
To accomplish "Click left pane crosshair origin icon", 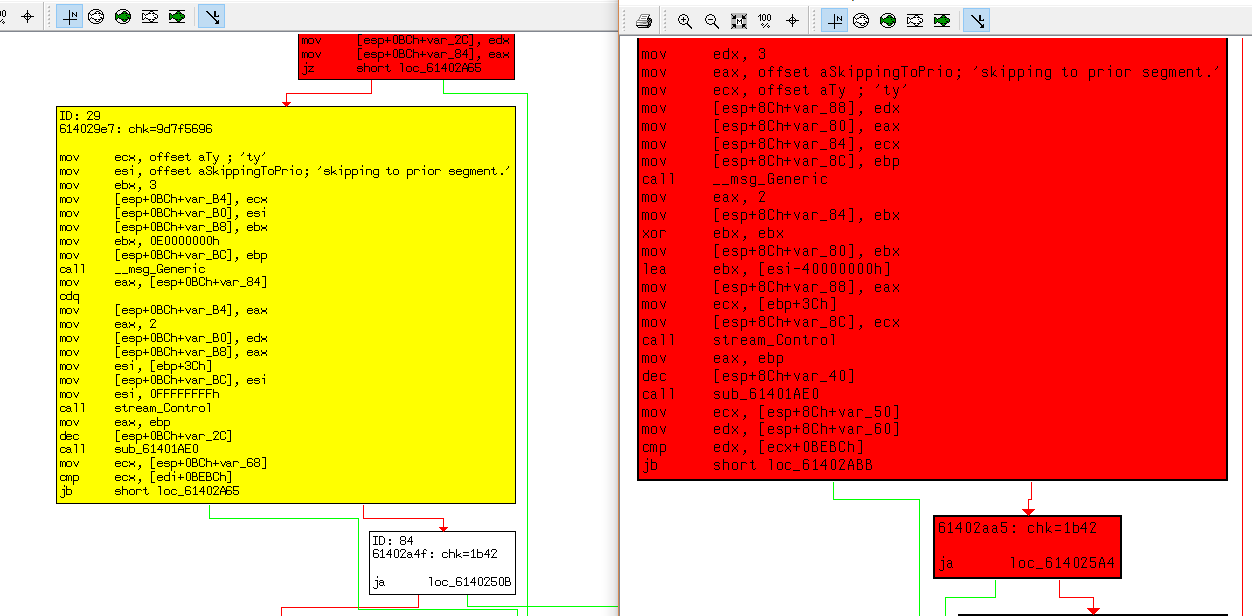I will point(27,17).
